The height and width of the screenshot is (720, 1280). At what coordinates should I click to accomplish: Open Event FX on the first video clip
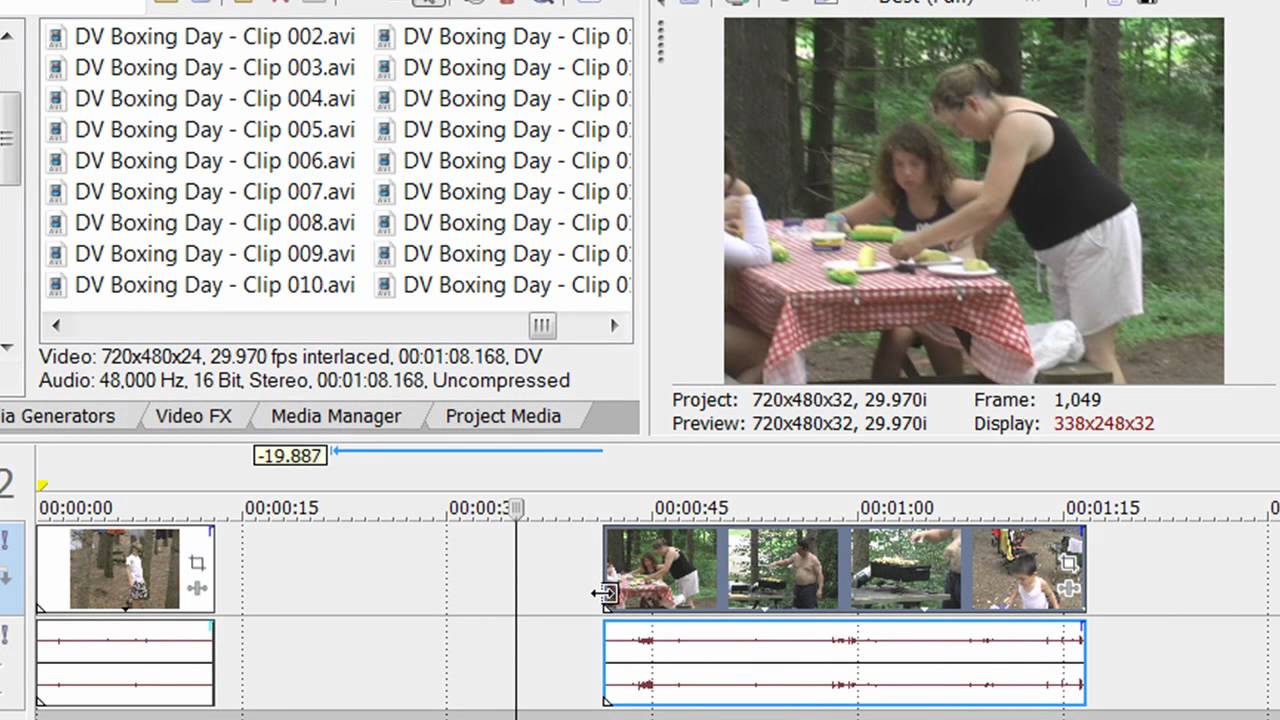[x=197, y=588]
